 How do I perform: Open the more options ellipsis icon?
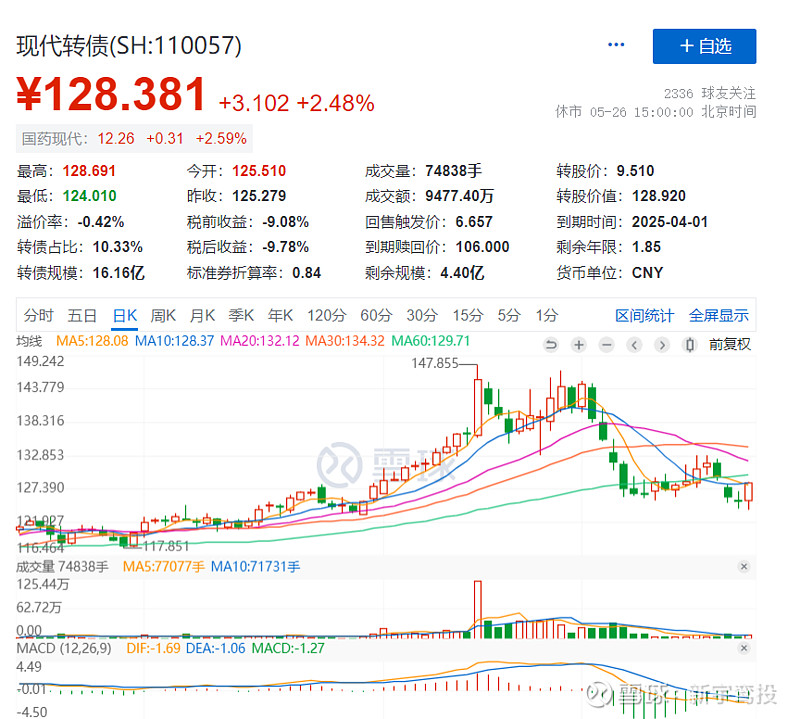click(615, 44)
